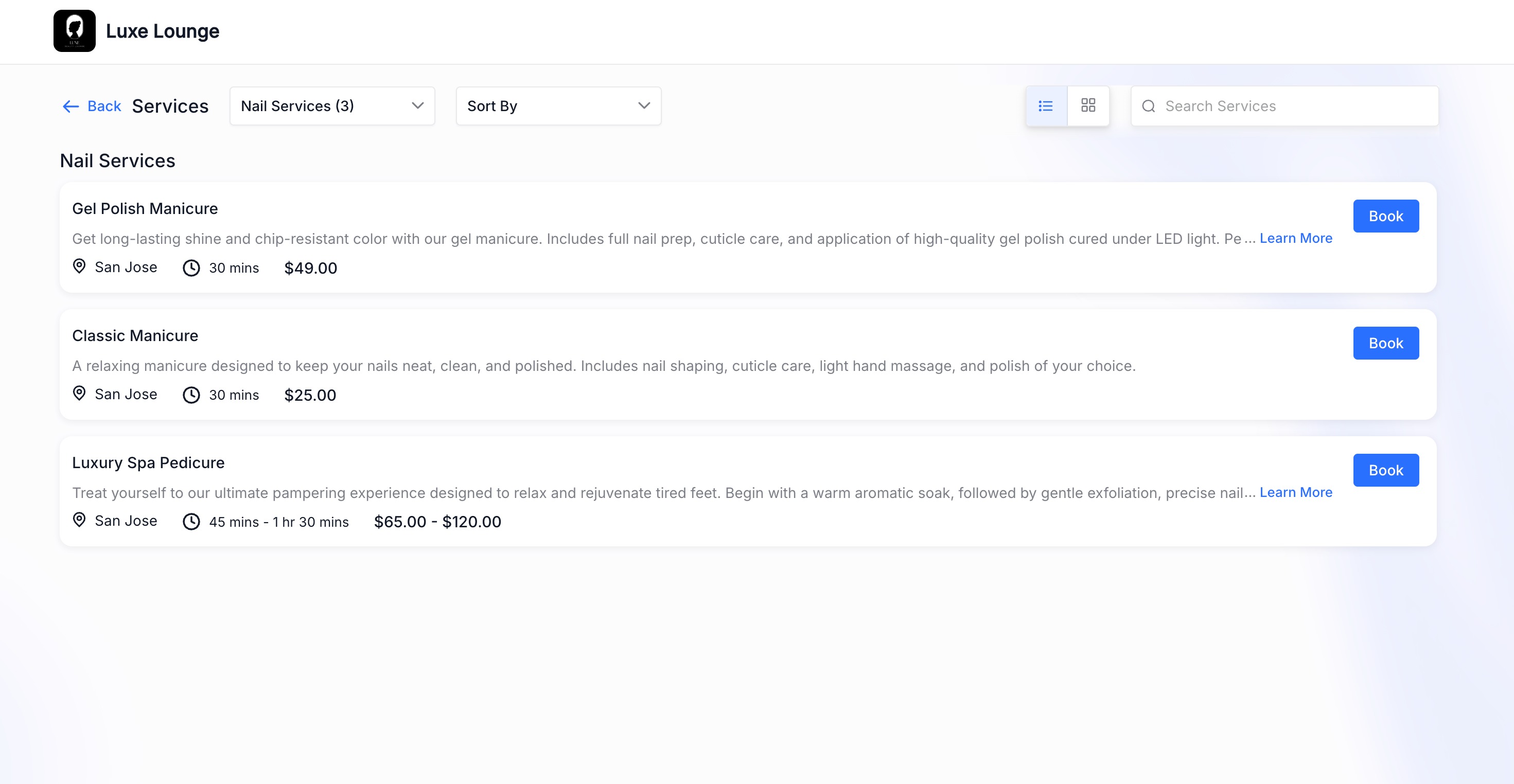The image size is (1514, 784).
Task: Switch to grid view layout
Action: pos(1088,106)
